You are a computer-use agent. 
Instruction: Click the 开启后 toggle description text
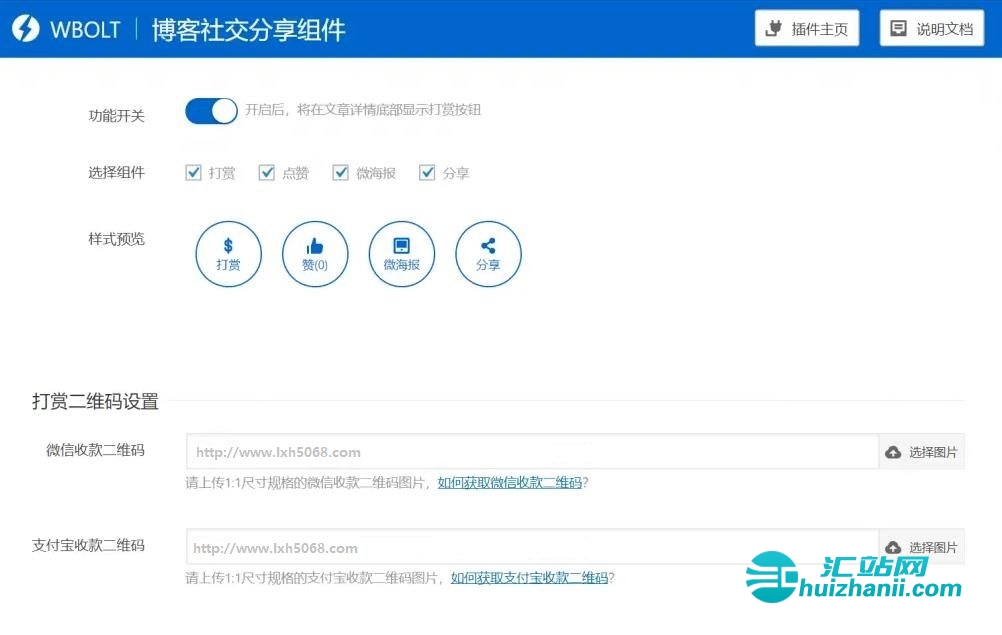coord(363,110)
